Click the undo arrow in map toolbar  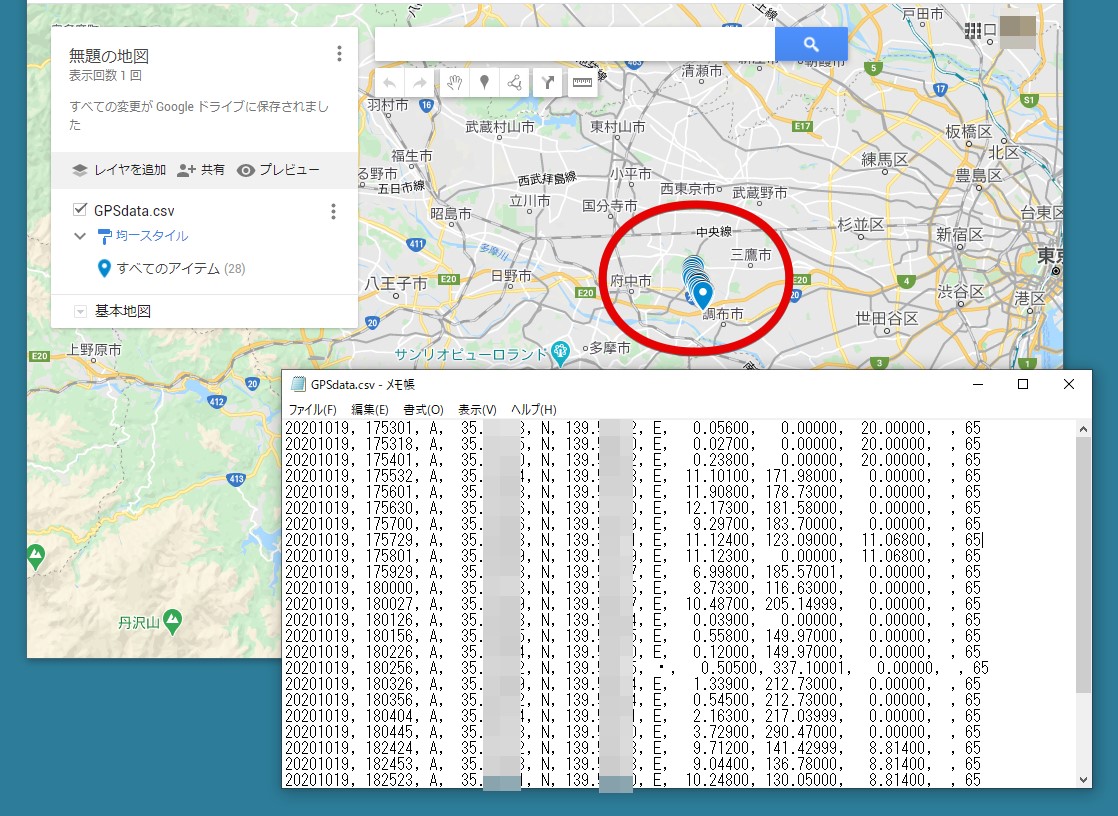(x=389, y=83)
